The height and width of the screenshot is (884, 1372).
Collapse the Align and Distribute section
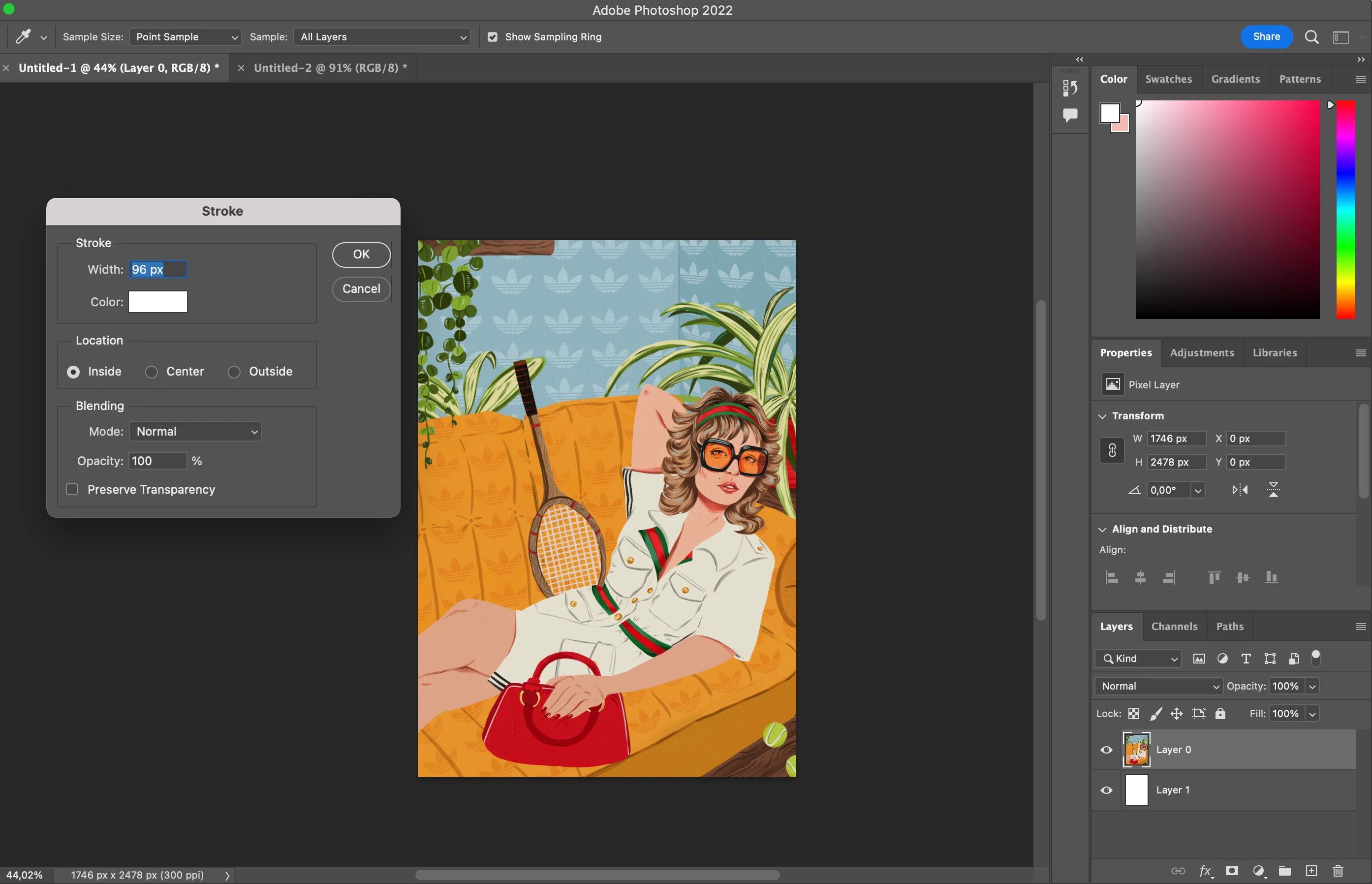pyautogui.click(x=1102, y=529)
